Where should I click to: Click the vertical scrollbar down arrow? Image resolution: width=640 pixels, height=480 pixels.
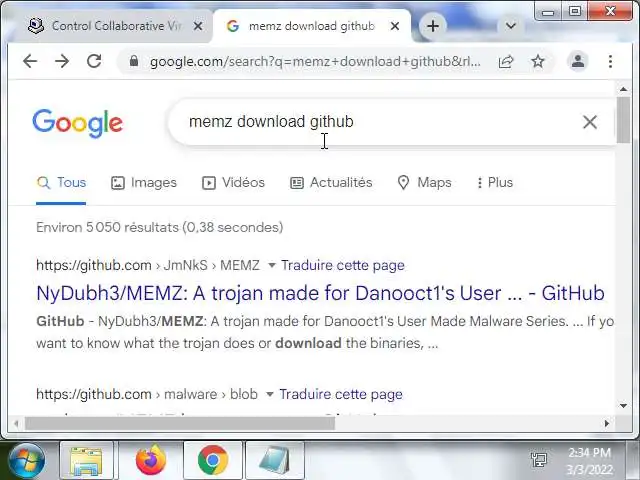tap(623, 405)
